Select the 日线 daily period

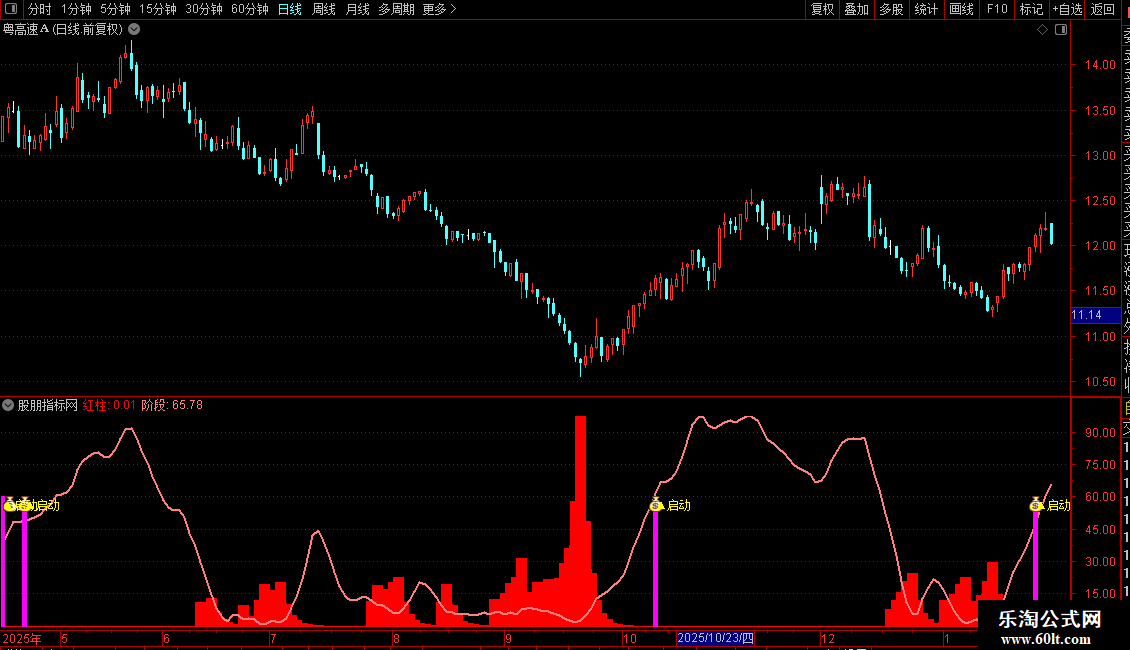pyautogui.click(x=290, y=9)
